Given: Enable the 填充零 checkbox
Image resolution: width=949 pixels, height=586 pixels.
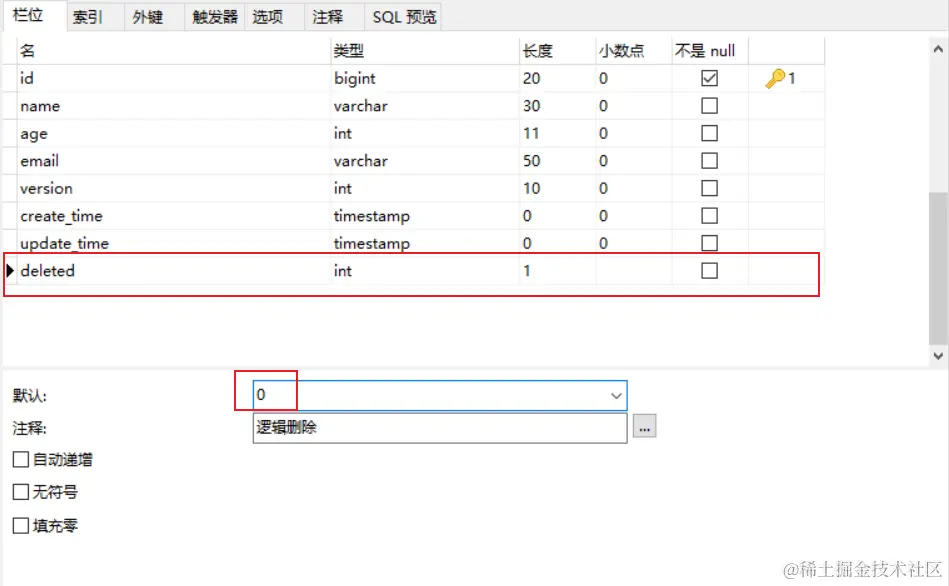Looking at the screenshot, I should click(21, 525).
